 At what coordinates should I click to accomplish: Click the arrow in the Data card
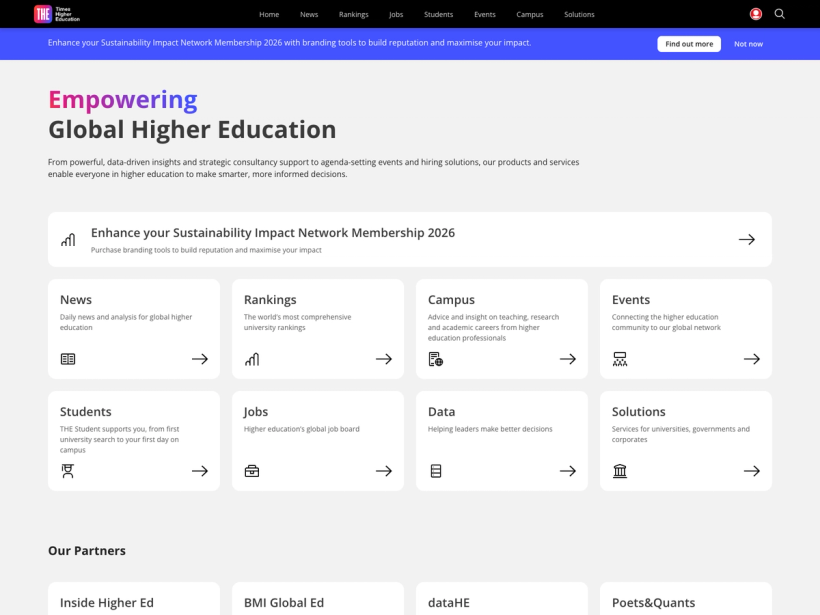click(568, 471)
